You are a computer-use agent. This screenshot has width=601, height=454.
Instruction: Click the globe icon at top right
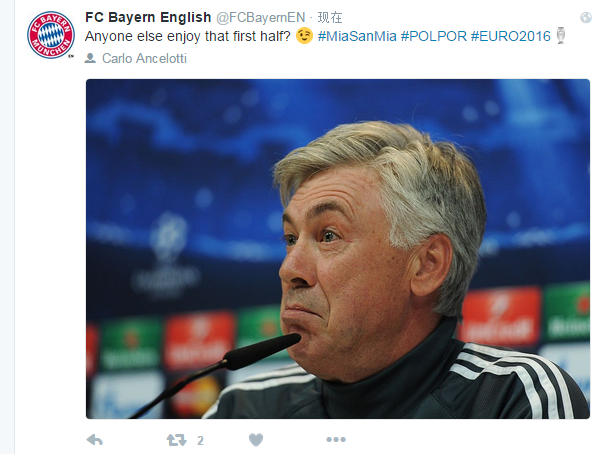586,18
